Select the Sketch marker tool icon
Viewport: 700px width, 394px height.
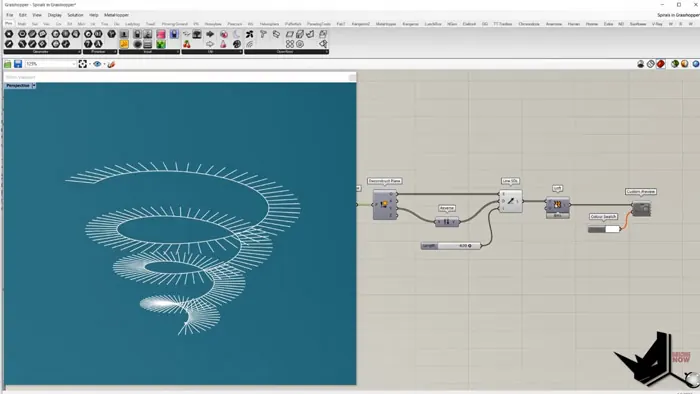coord(111,64)
